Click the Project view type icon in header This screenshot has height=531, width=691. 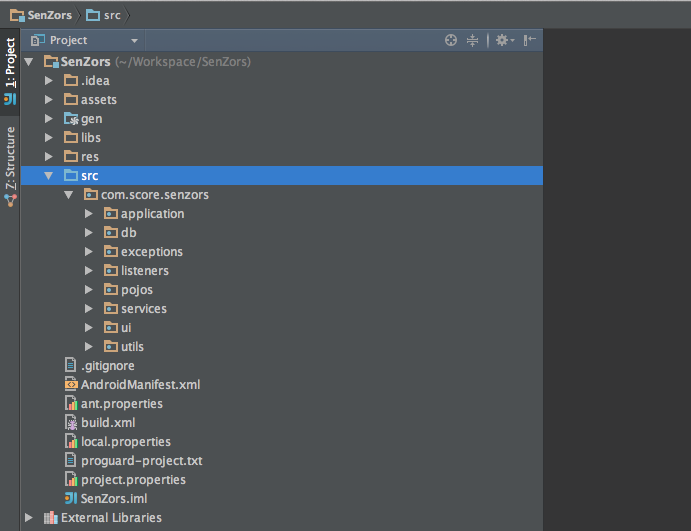tap(37, 40)
